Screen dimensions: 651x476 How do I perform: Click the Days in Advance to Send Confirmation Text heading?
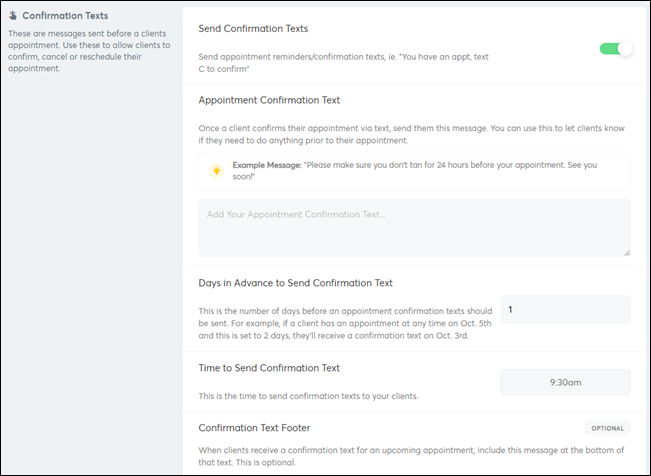[x=295, y=283]
